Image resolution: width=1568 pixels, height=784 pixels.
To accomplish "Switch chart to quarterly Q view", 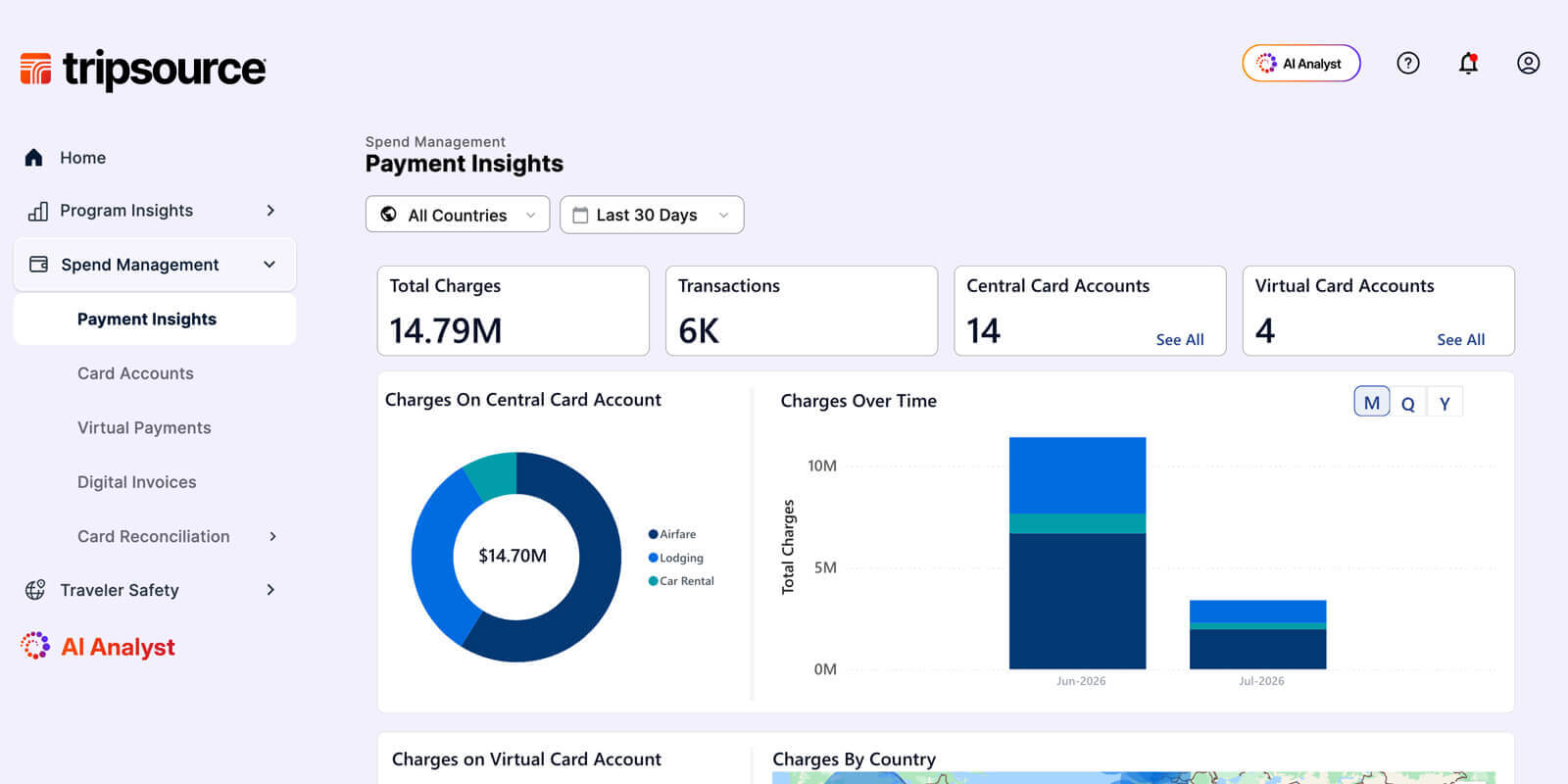I will pos(1408,403).
